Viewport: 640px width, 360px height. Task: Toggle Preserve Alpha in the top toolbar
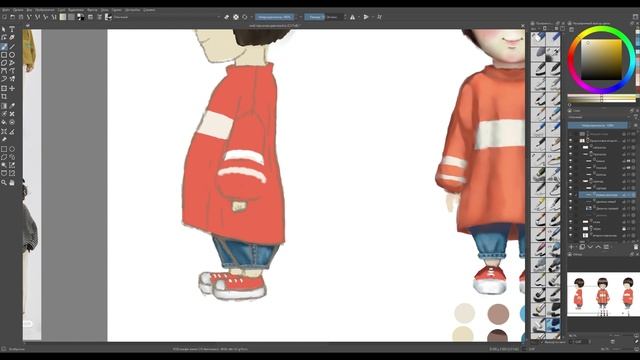236,17
